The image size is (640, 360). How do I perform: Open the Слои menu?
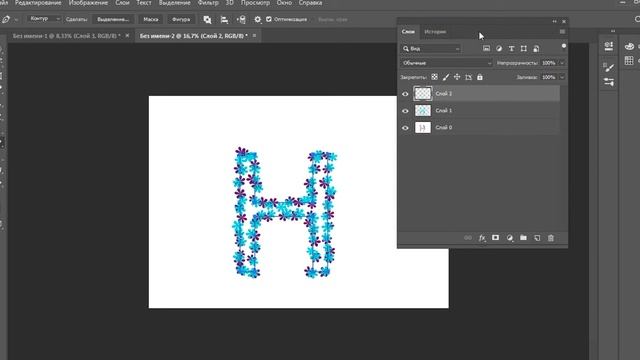coord(122,3)
